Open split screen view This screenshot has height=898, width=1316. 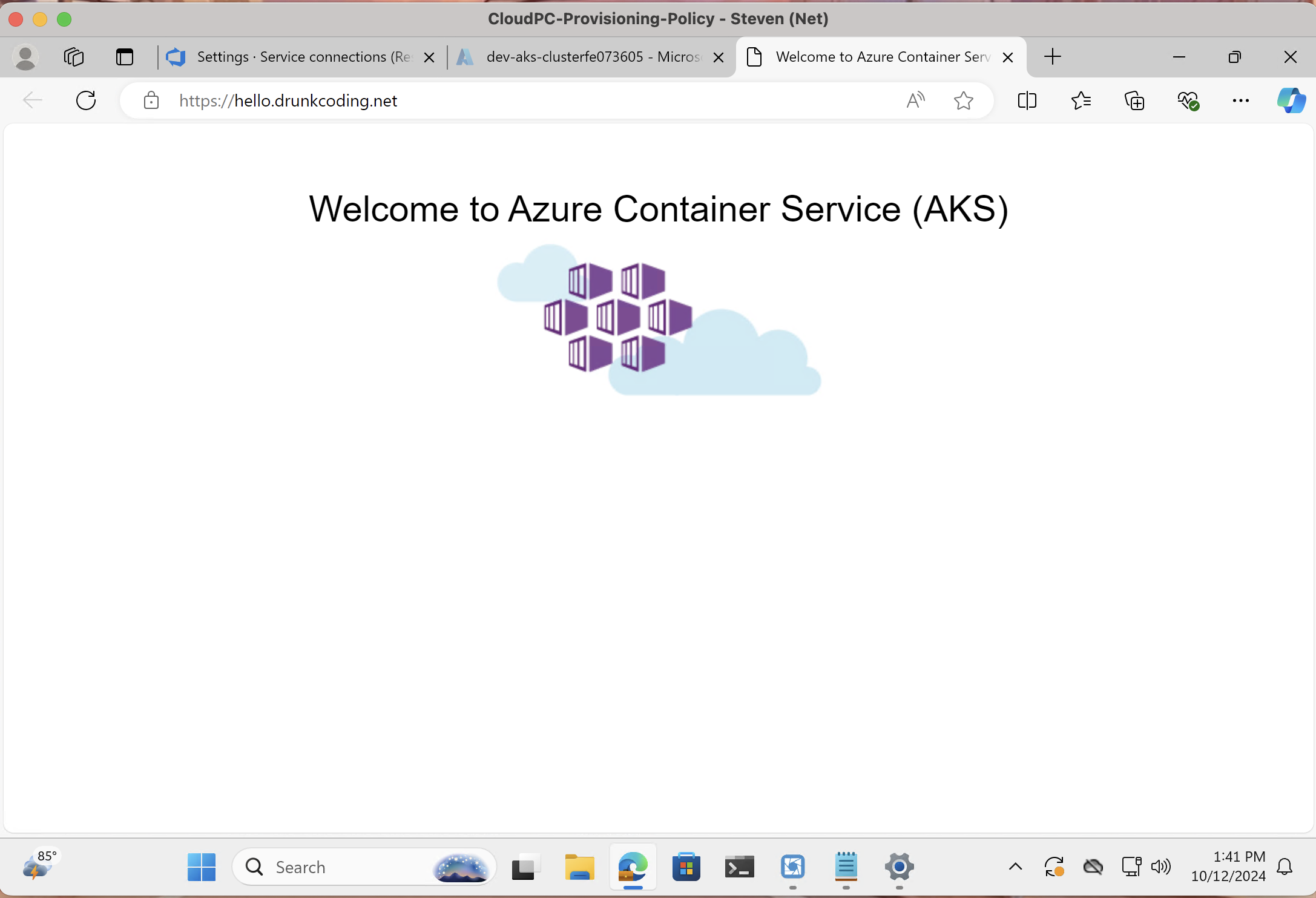[x=1027, y=100]
